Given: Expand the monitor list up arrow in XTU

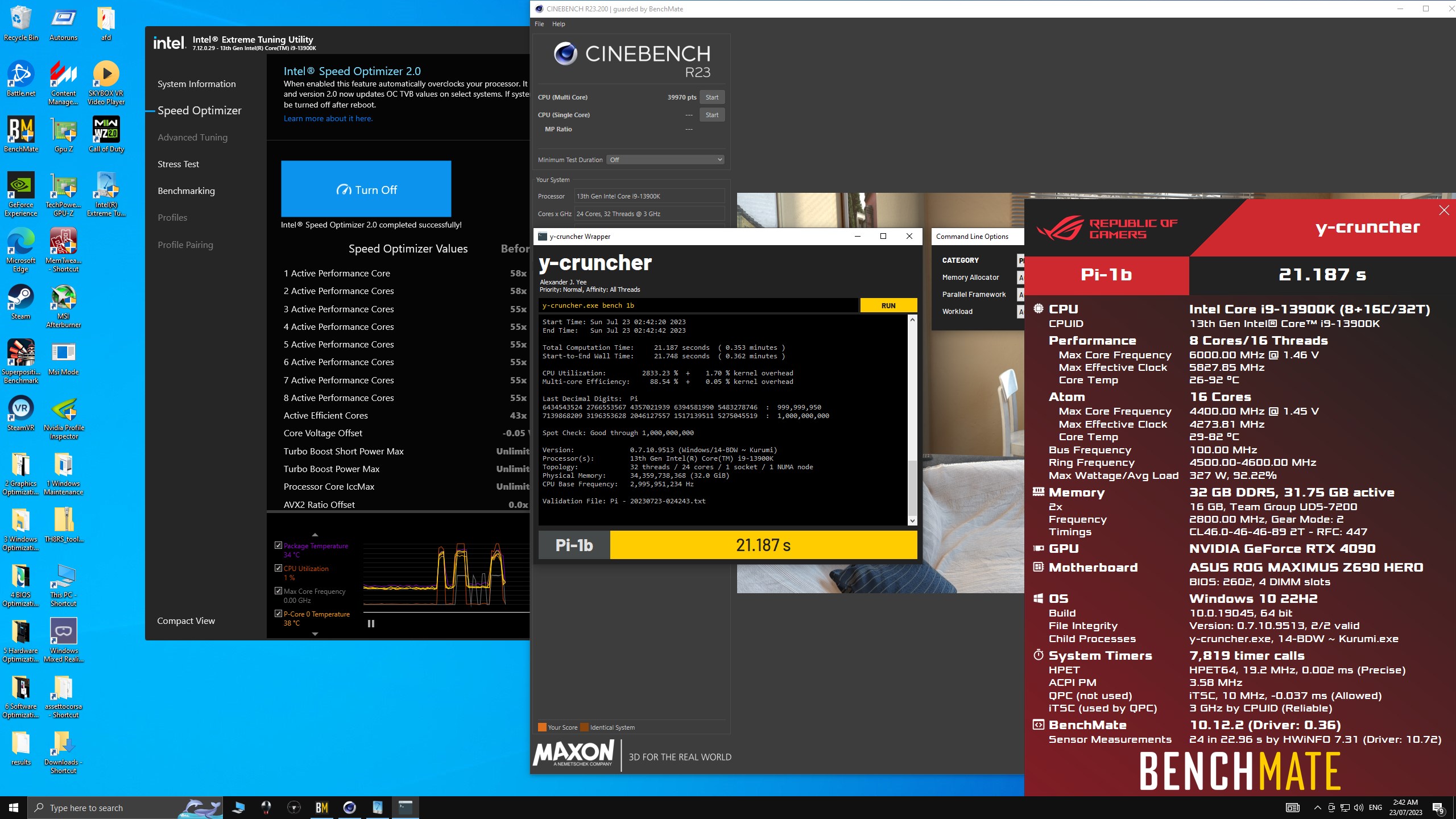Looking at the screenshot, I should pos(315,535).
